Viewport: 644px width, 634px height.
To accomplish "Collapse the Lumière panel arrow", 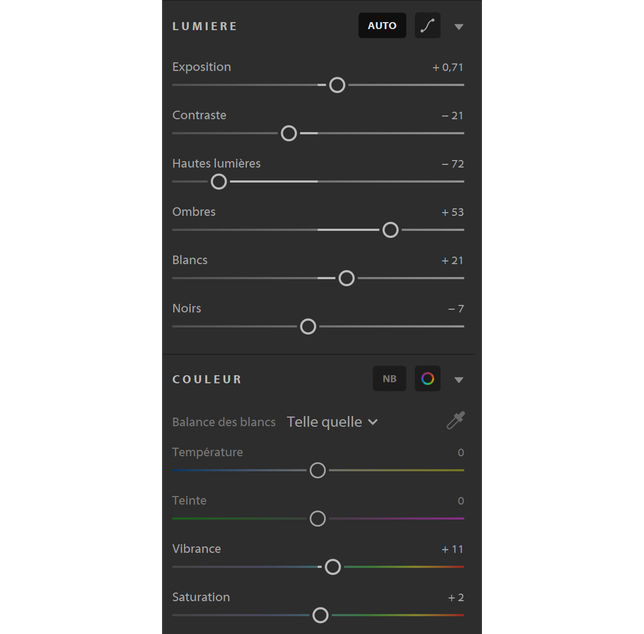I will click(459, 27).
